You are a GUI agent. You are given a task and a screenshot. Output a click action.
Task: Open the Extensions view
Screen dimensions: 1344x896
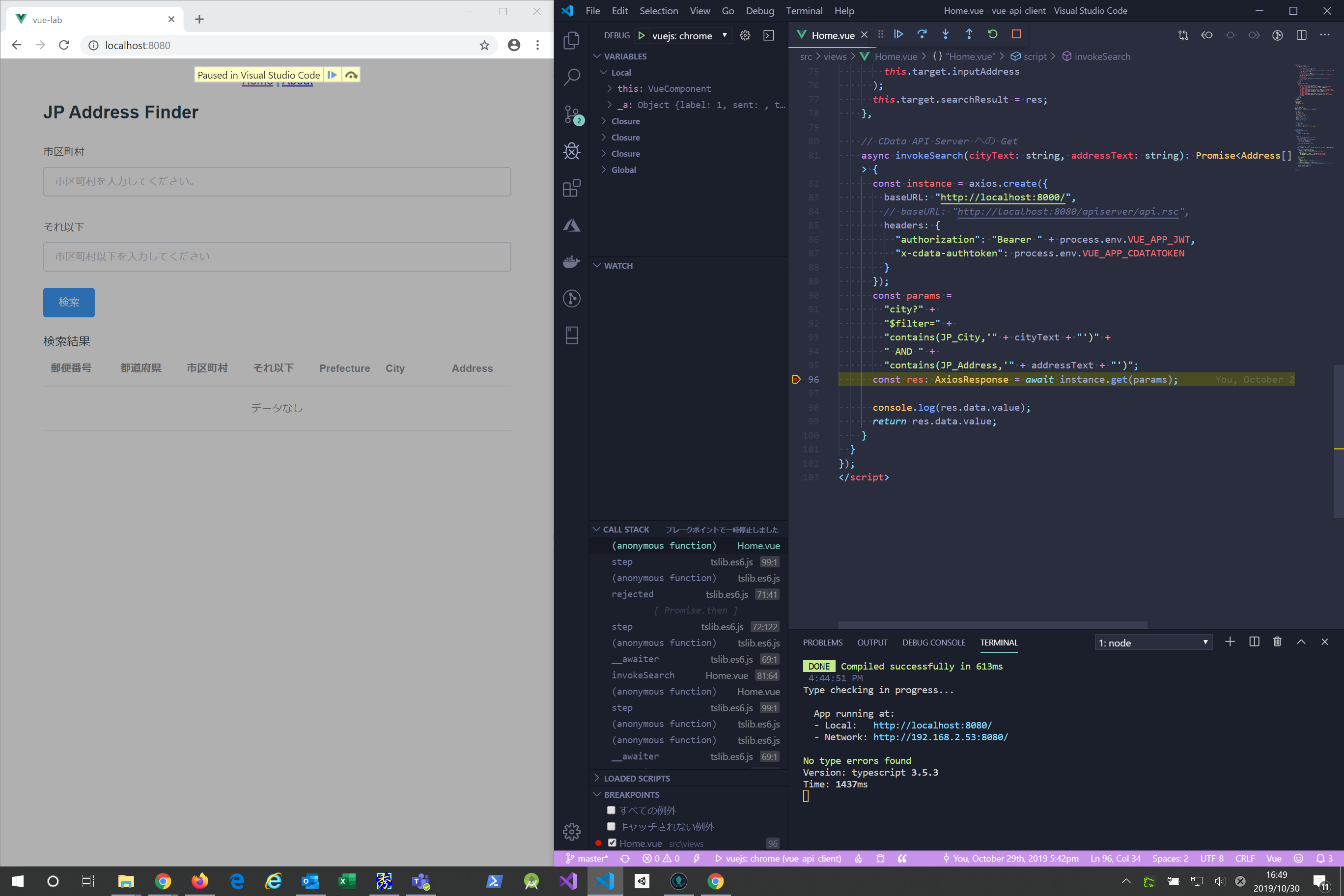(x=571, y=188)
